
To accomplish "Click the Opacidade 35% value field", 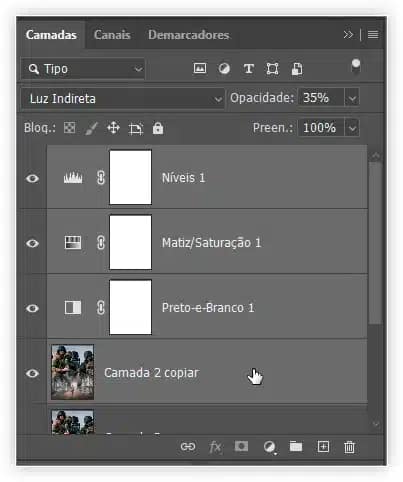I will pyautogui.click(x=321, y=98).
